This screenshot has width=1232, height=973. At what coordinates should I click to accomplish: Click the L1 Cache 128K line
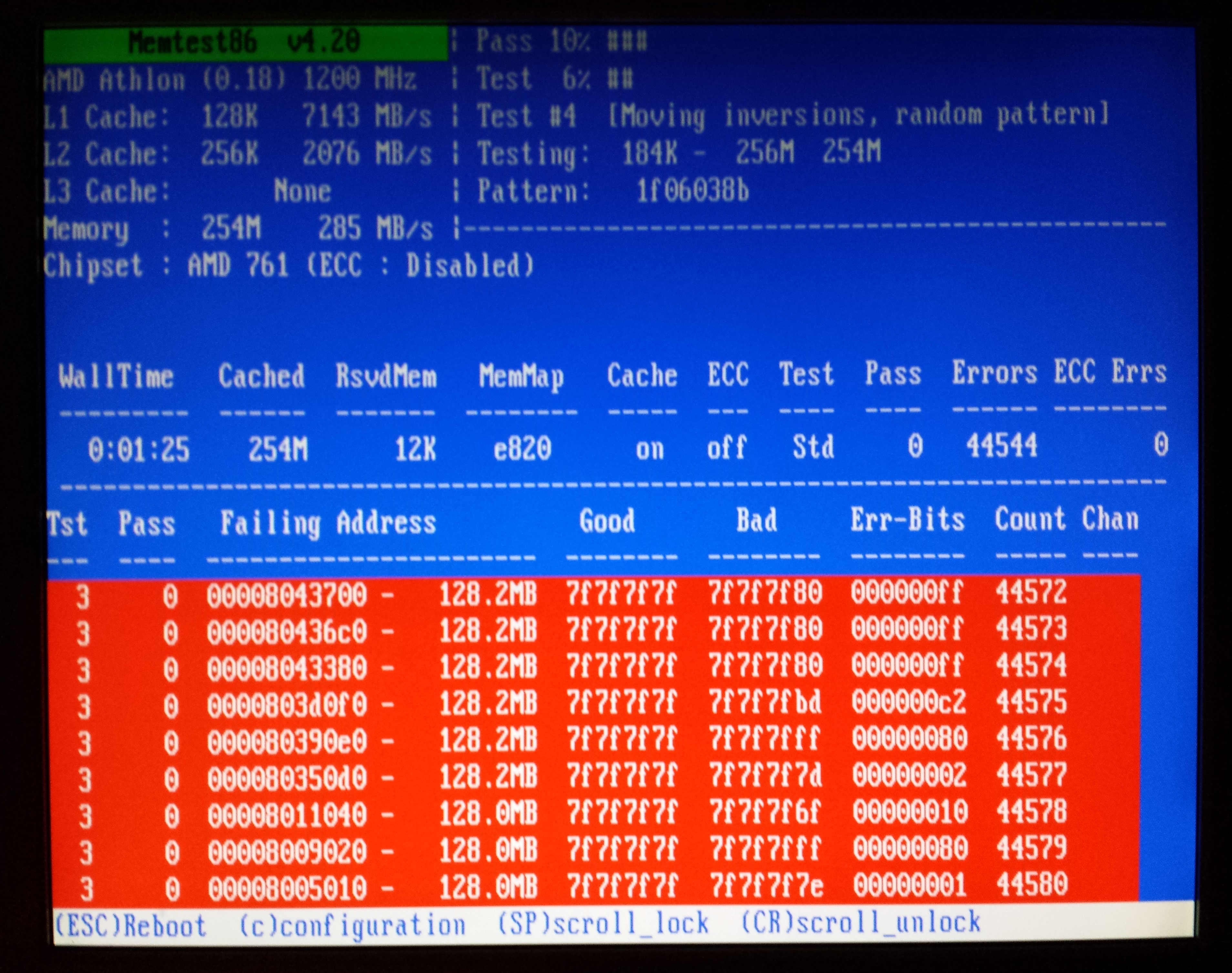(238, 117)
